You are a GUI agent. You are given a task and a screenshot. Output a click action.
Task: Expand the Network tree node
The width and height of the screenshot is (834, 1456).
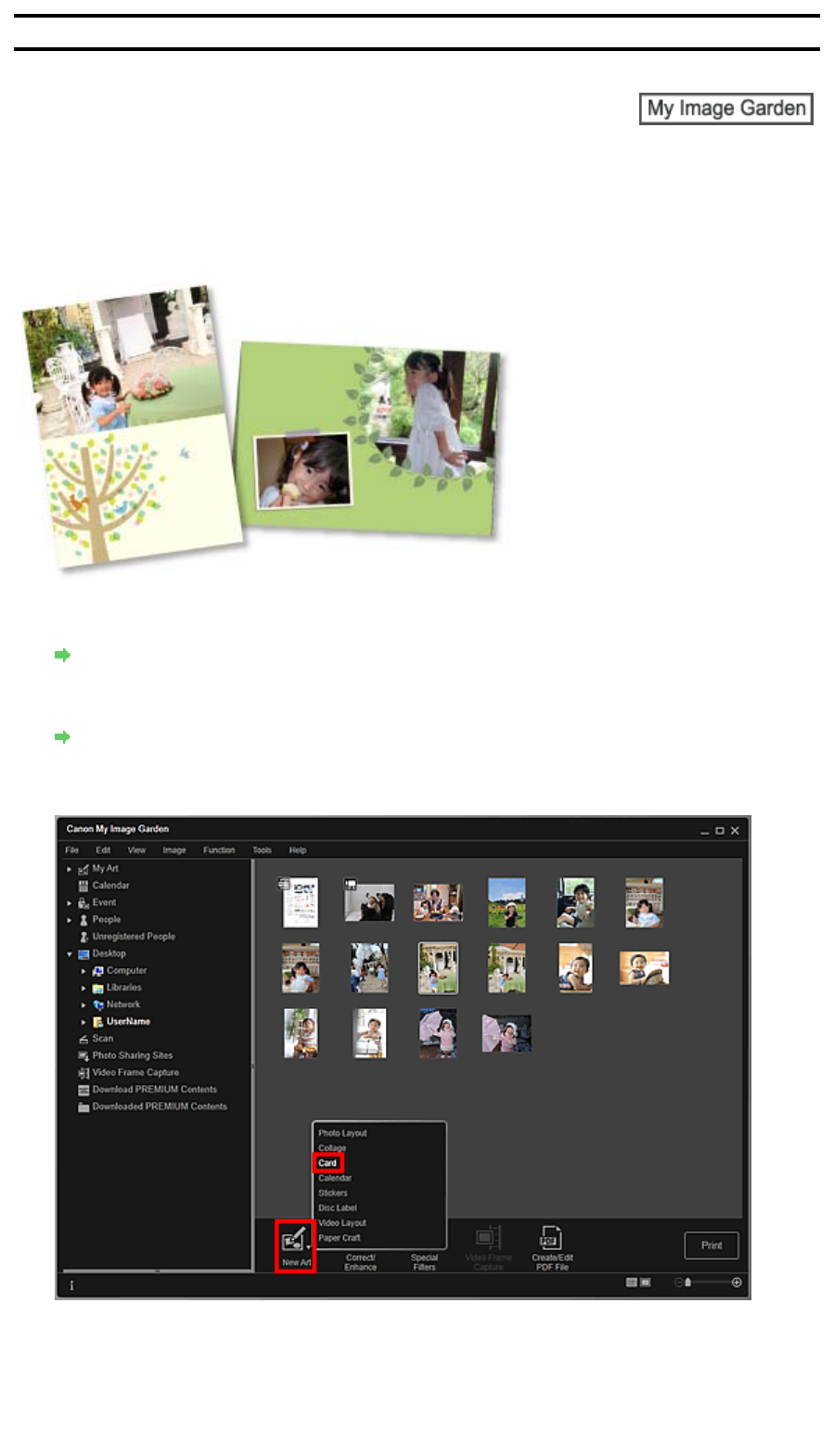(83, 1004)
